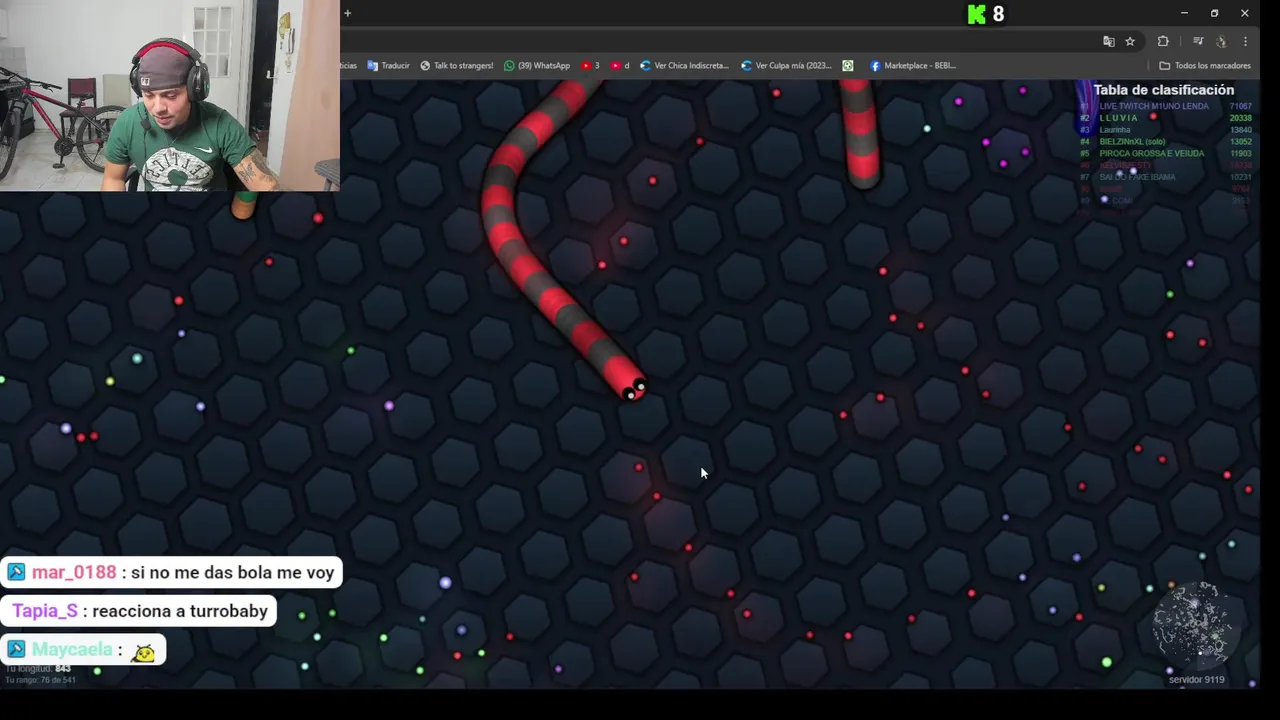The height and width of the screenshot is (720, 1280).
Task: Click the Tu longitud 843 score text
Action: [38, 669]
